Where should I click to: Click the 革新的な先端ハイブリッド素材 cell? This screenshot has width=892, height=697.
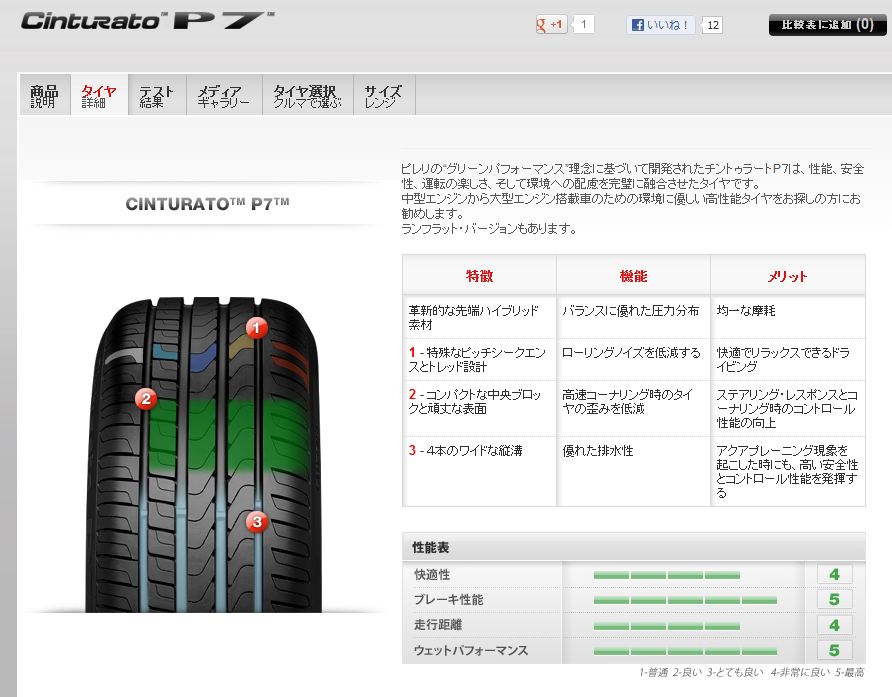click(x=479, y=317)
